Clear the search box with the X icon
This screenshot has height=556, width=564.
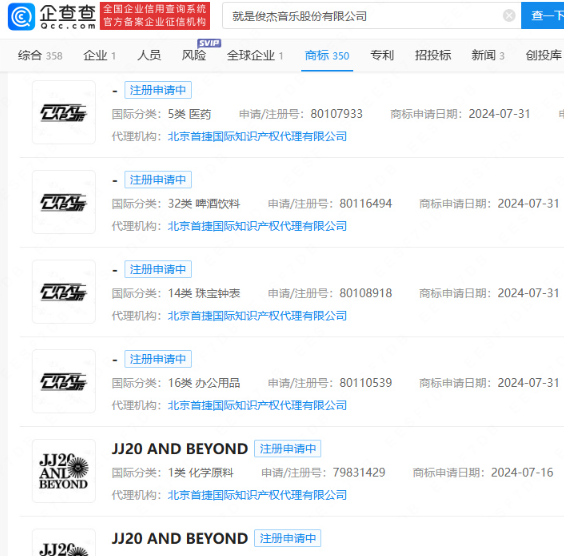point(509,16)
